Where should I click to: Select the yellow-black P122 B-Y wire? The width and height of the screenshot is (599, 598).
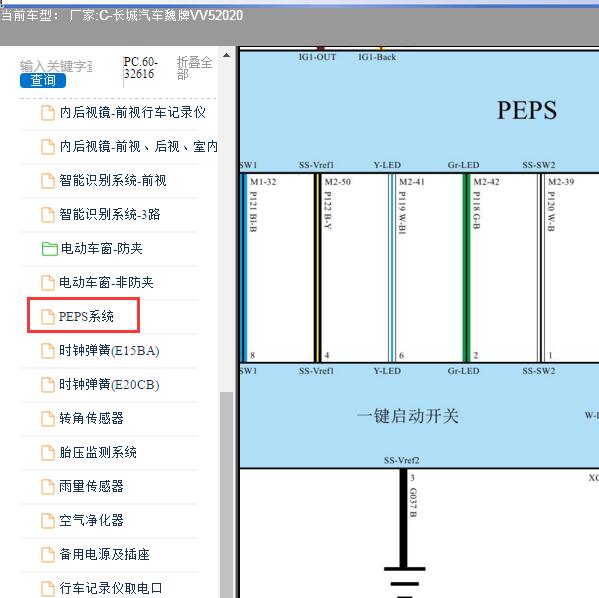(x=317, y=267)
